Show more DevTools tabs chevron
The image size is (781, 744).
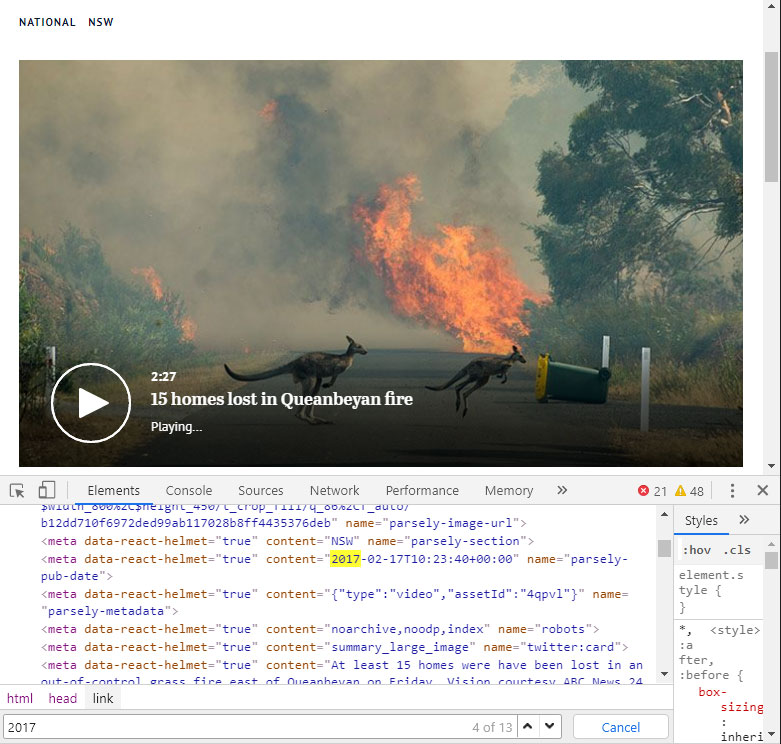pos(562,490)
